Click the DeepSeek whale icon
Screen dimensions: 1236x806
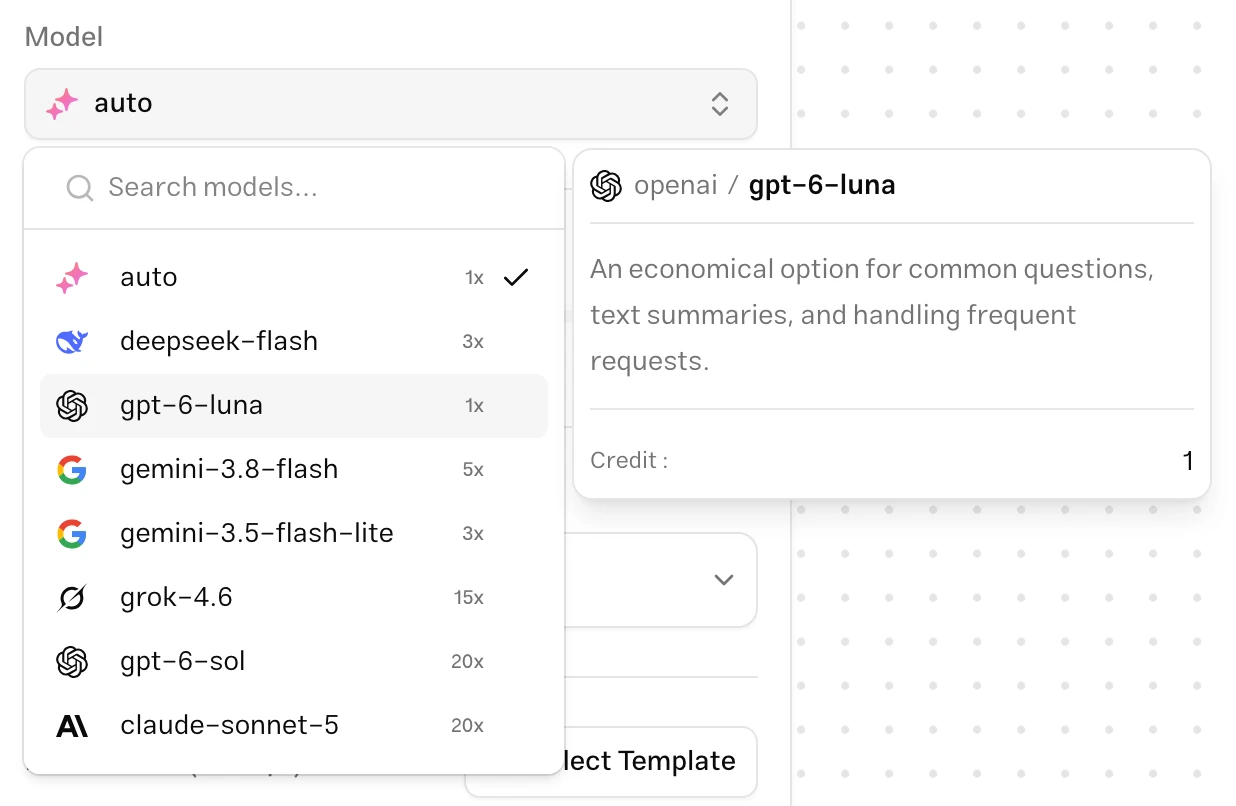(x=72, y=342)
